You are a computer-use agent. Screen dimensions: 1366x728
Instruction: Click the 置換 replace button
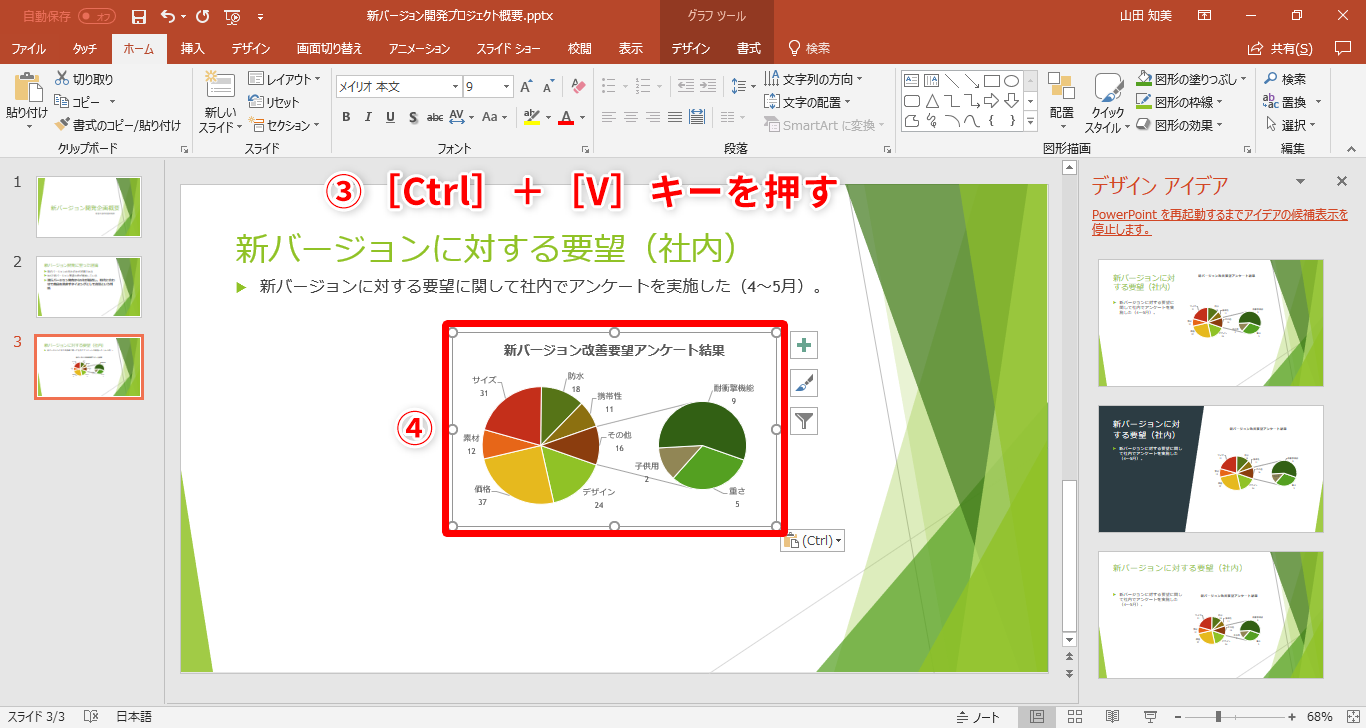point(1292,102)
